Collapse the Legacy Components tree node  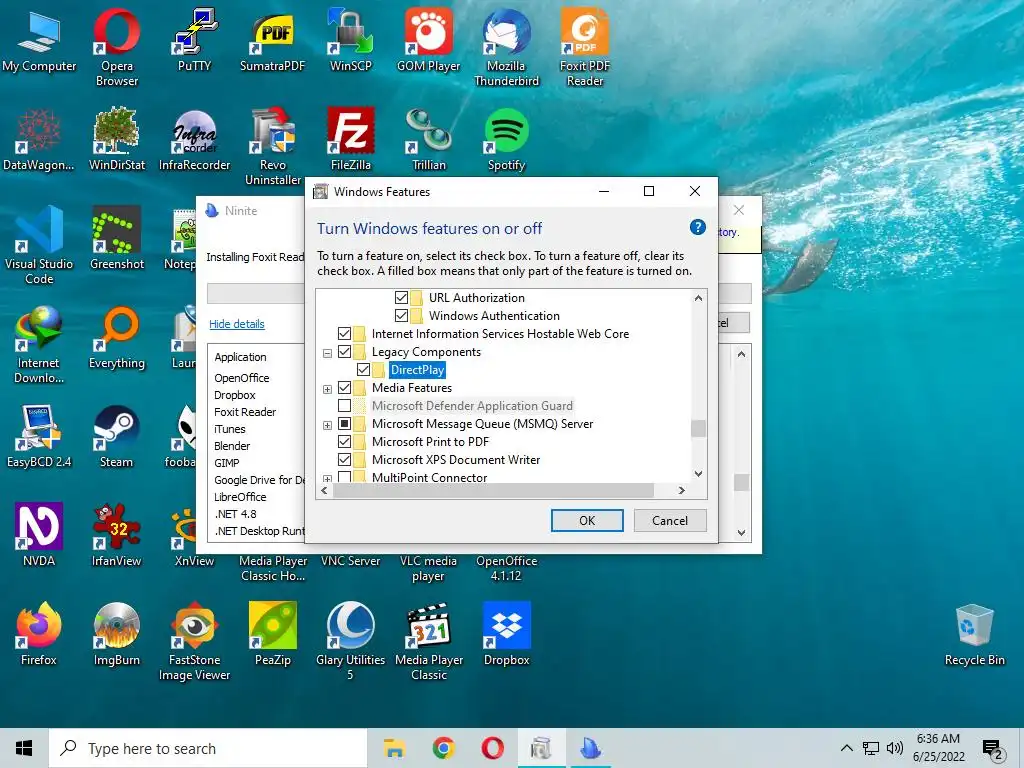pos(327,353)
